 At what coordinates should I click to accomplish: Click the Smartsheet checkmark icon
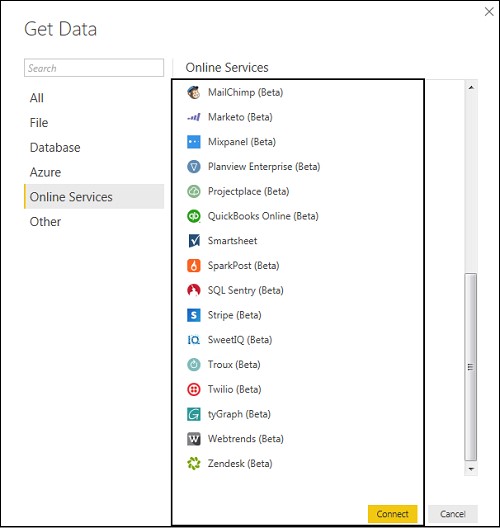click(x=194, y=241)
